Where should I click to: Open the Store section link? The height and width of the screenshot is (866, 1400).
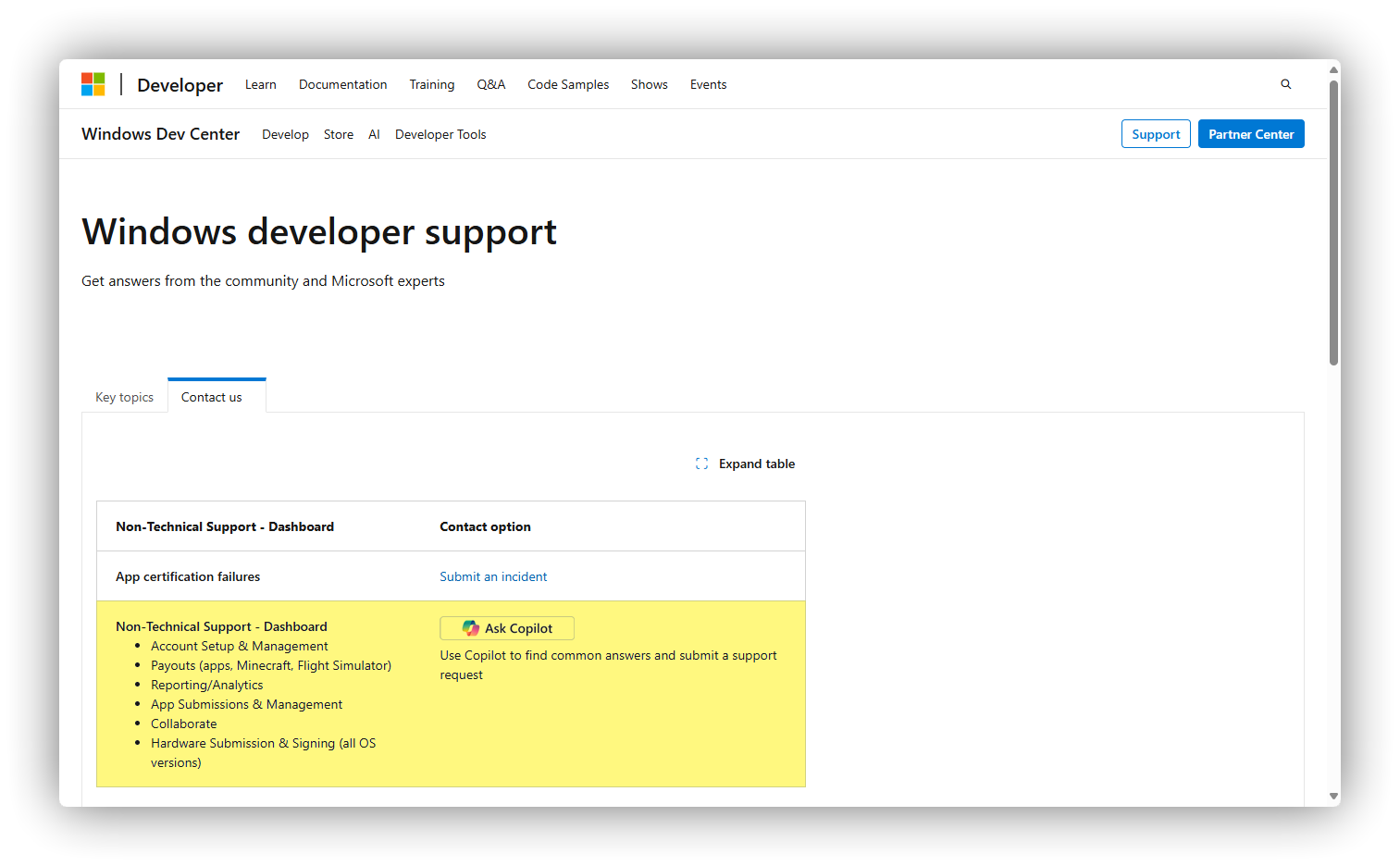coord(339,134)
